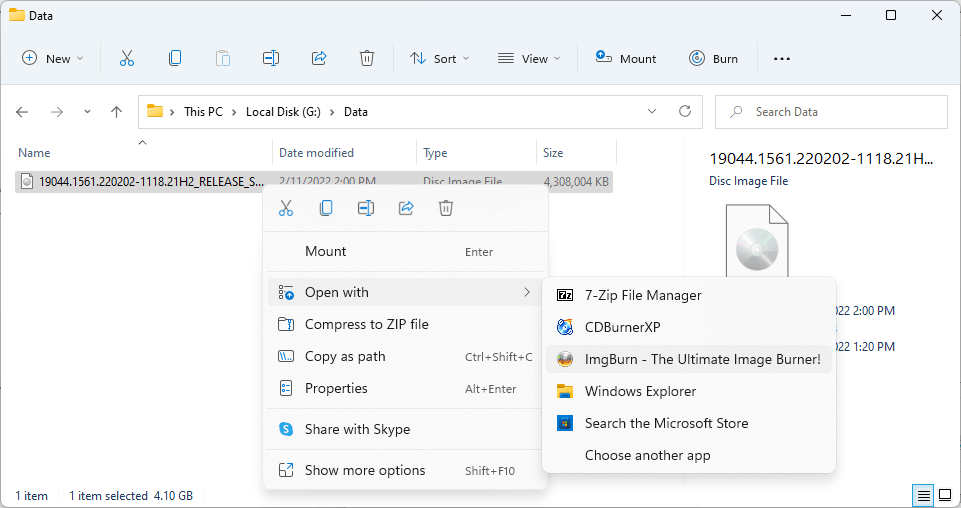Click the Cut icon in the context menu
961x508 pixels.
click(286, 208)
